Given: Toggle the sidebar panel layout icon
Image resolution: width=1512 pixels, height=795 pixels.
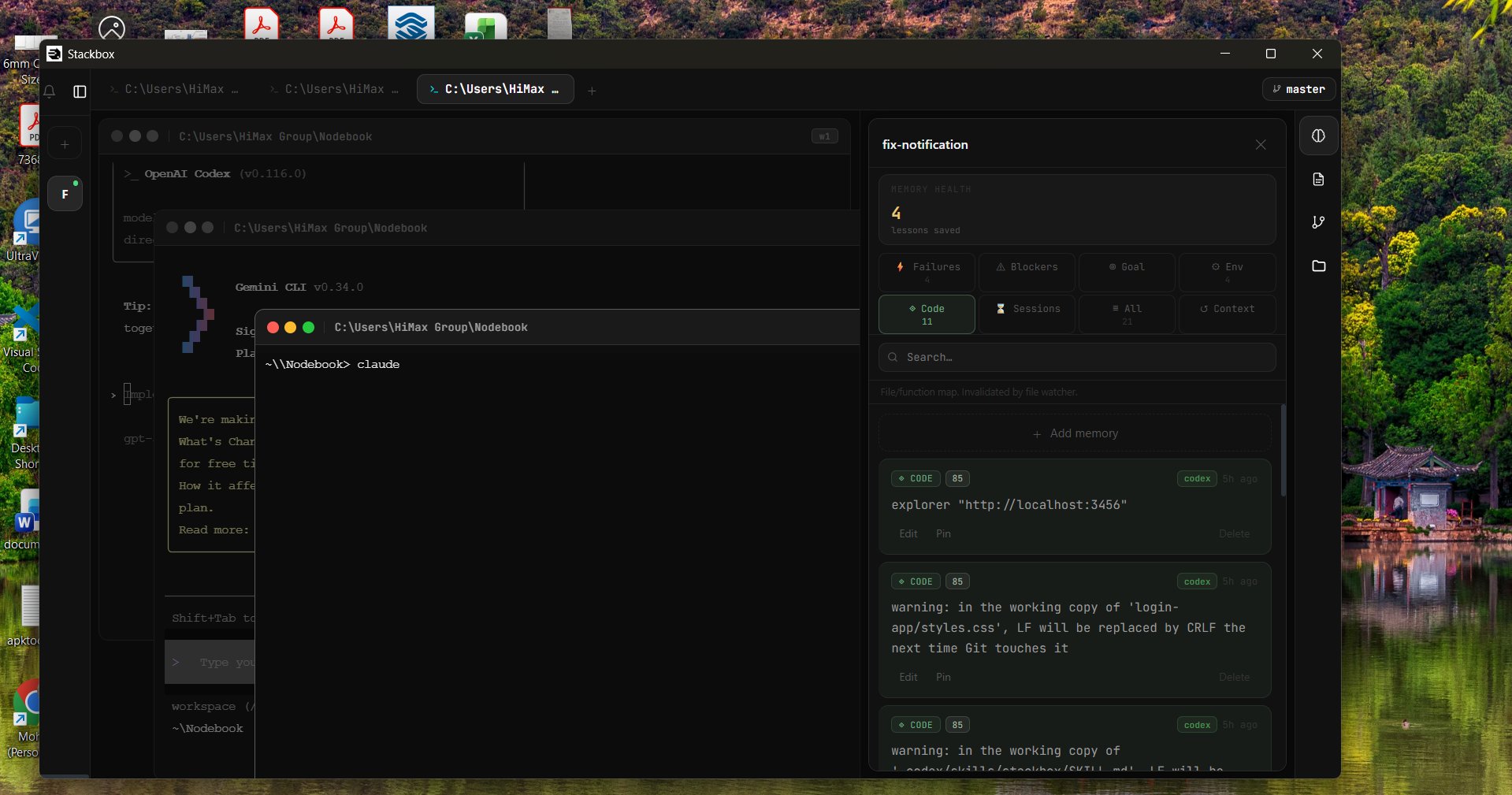Looking at the screenshot, I should pyautogui.click(x=80, y=91).
